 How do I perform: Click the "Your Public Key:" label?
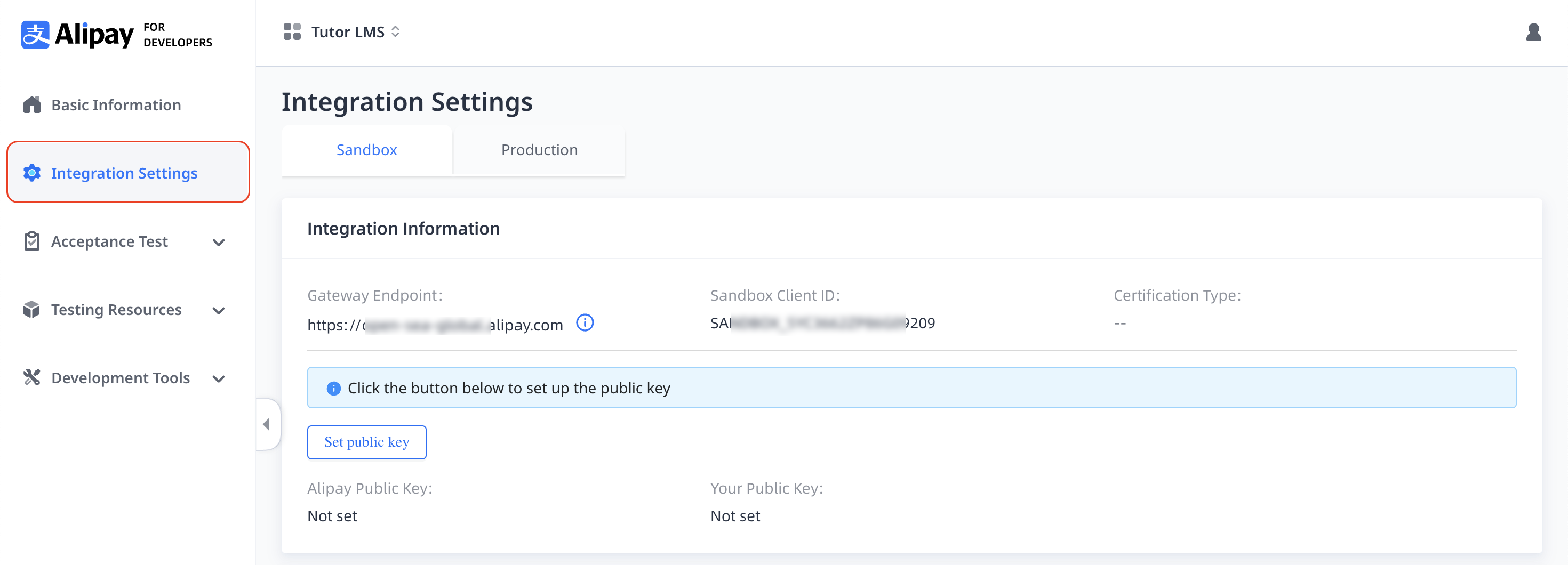766,488
